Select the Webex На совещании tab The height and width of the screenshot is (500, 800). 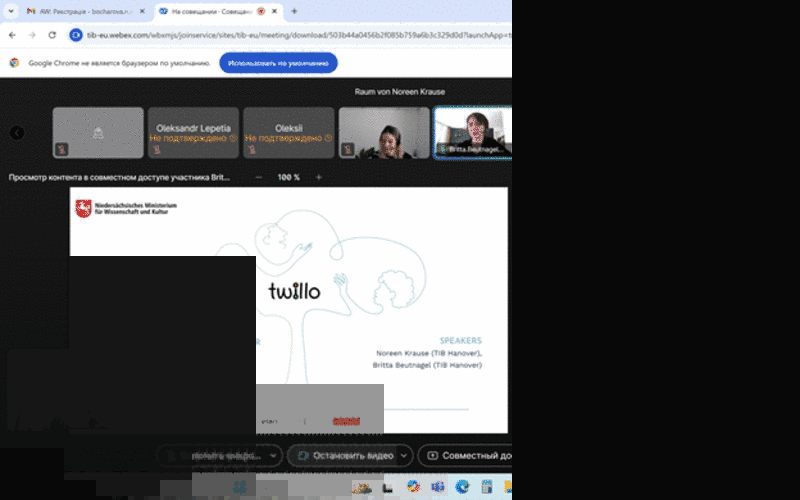[218, 11]
